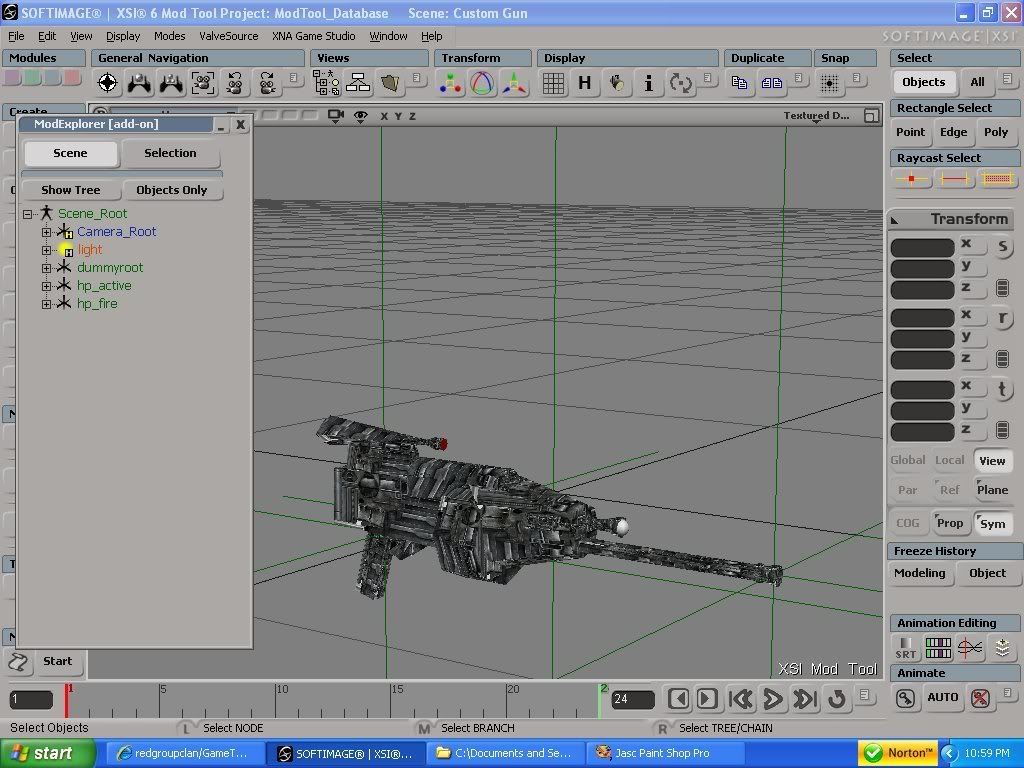Click the play forward button

pyautogui.click(x=773, y=699)
